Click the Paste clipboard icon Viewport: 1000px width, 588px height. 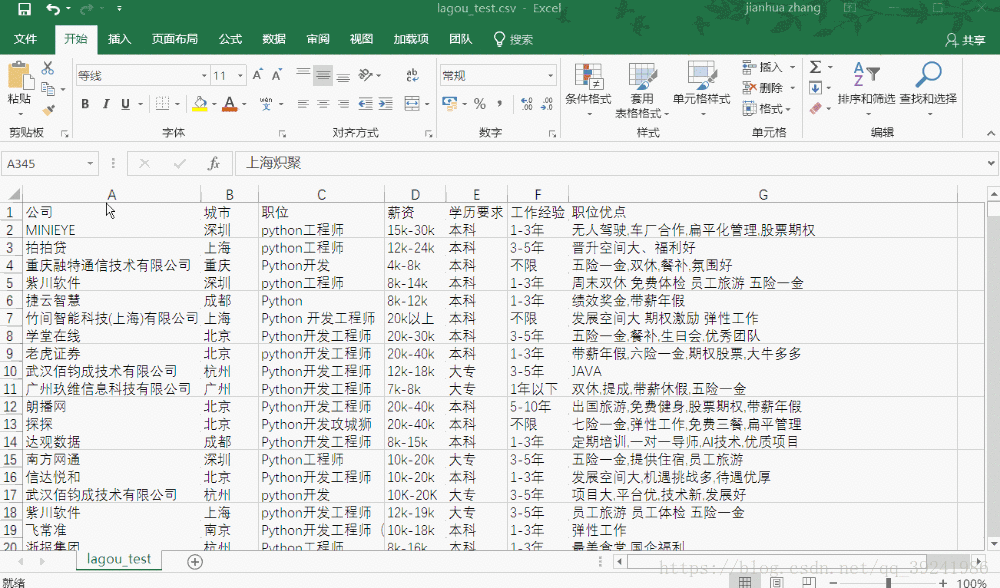19,75
